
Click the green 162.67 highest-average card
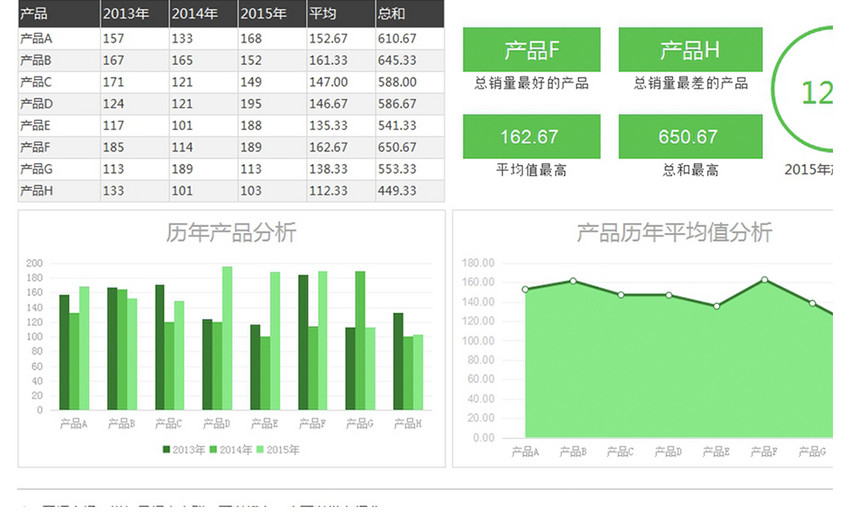click(531, 137)
